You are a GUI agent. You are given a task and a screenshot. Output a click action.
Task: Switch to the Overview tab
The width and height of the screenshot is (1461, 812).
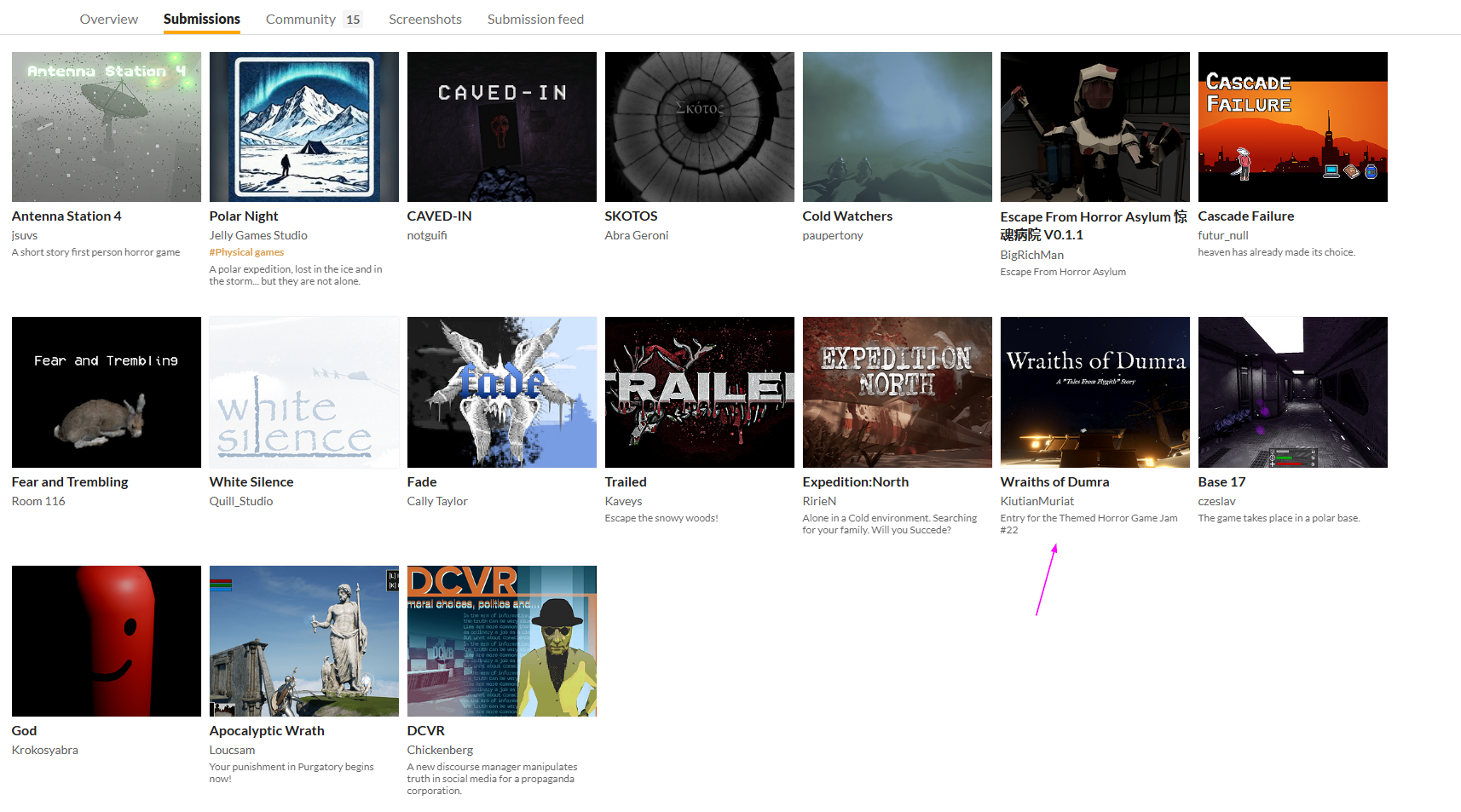click(x=108, y=19)
